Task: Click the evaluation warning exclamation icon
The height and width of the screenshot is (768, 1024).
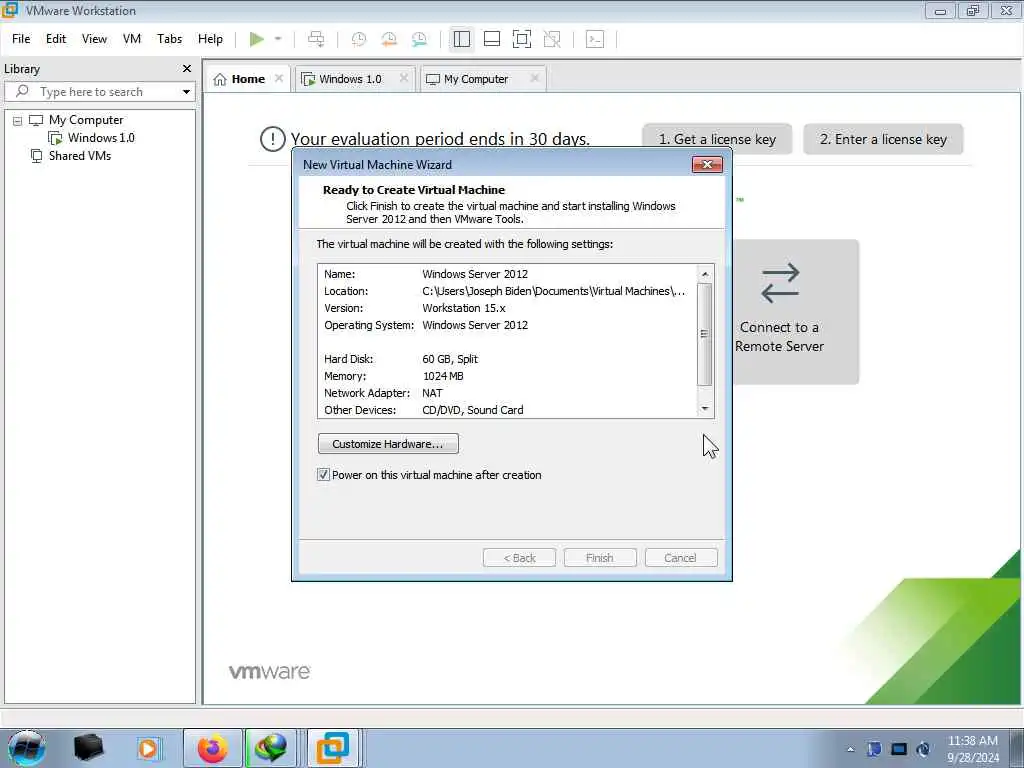Action: click(272, 138)
